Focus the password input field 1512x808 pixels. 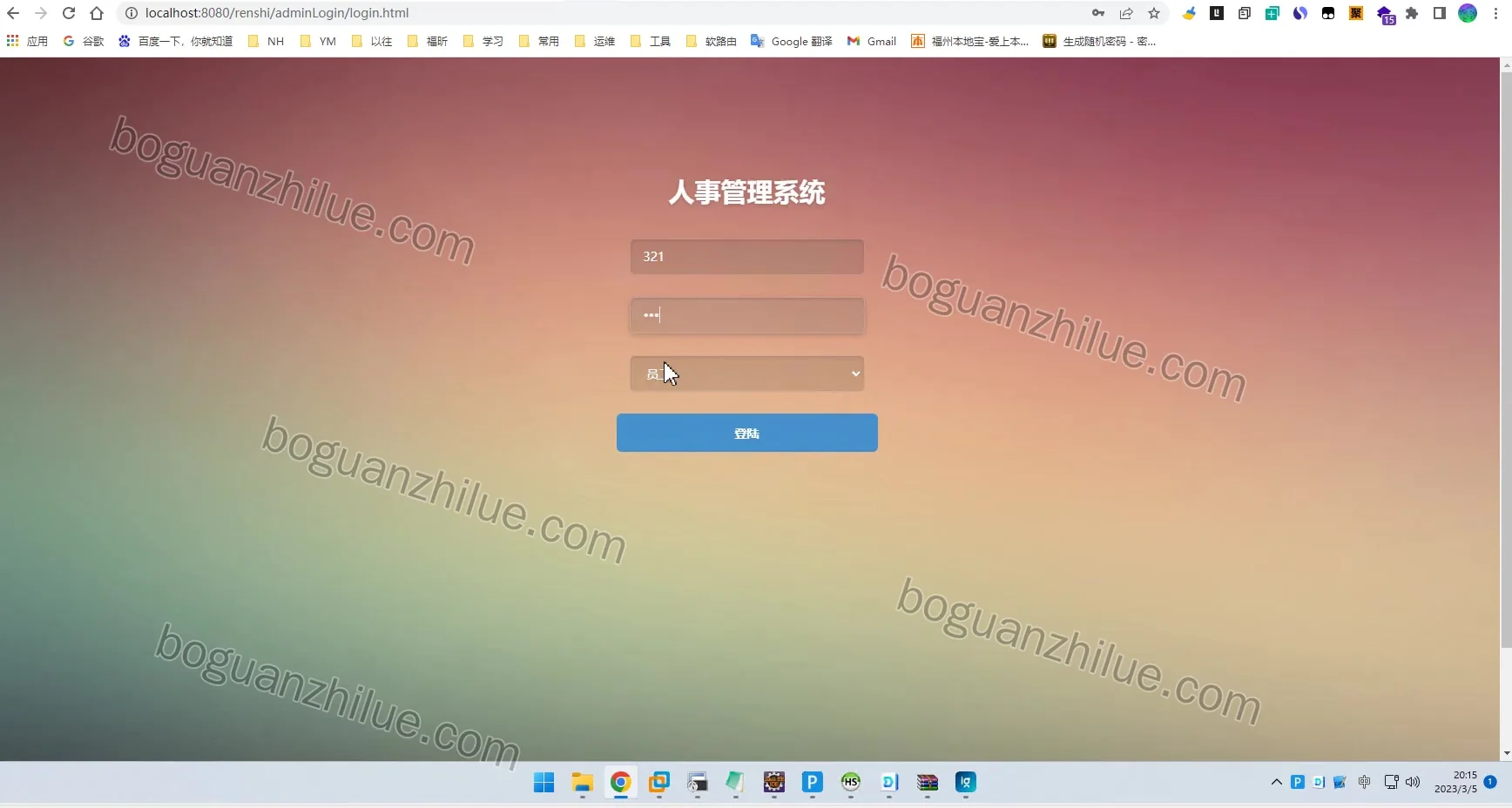click(747, 315)
